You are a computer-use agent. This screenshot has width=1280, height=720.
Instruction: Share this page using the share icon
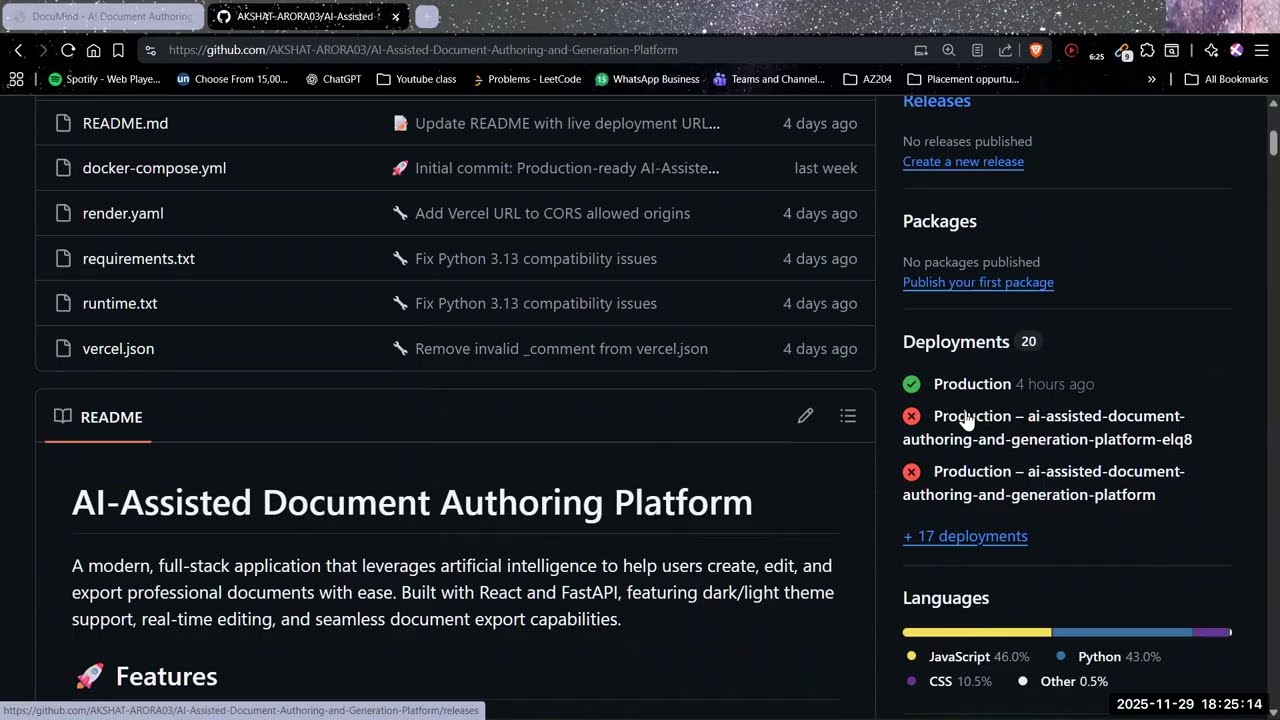pyautogui.click(x=1005, y=50)
